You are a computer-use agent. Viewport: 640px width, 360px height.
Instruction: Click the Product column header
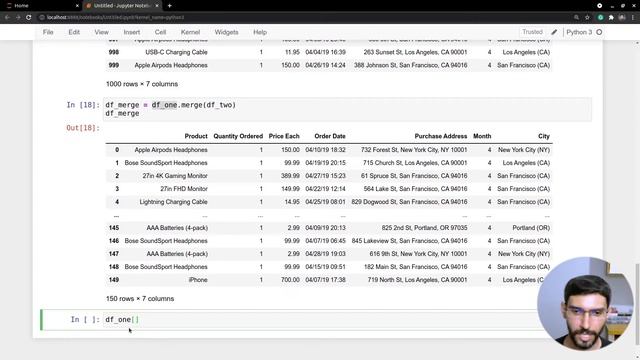click(196, 136)
